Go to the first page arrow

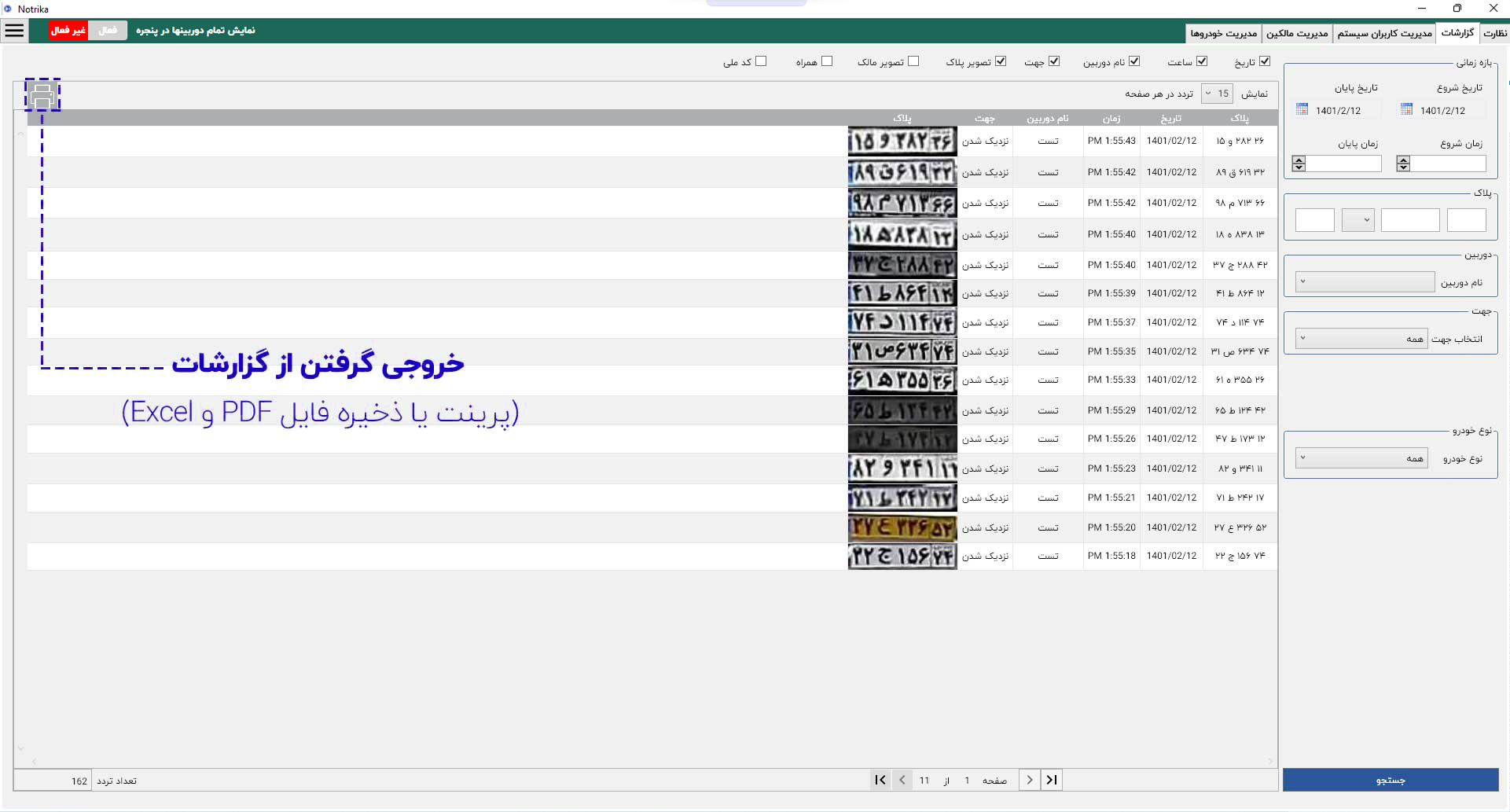click(880, 780)
